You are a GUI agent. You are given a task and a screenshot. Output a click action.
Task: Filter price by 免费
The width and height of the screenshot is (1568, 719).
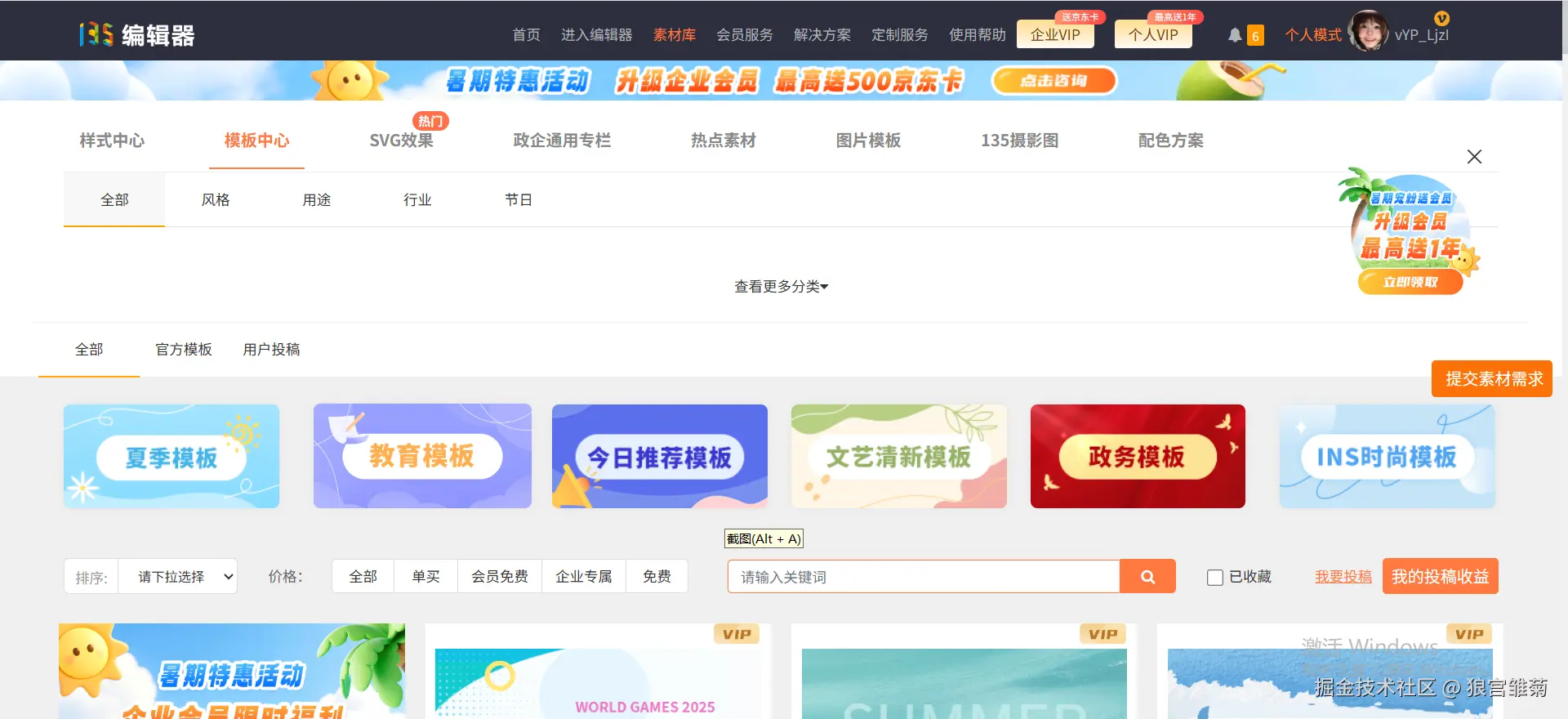(657, 577)
